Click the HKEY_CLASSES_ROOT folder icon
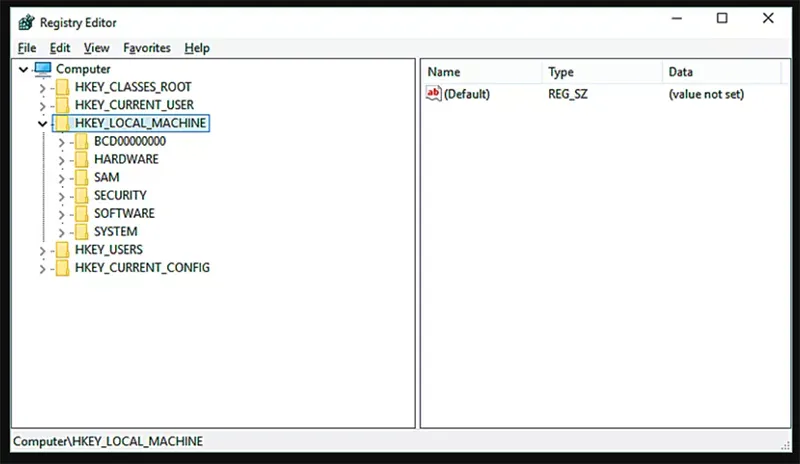 pyautogui.click(x=62, y=87)
